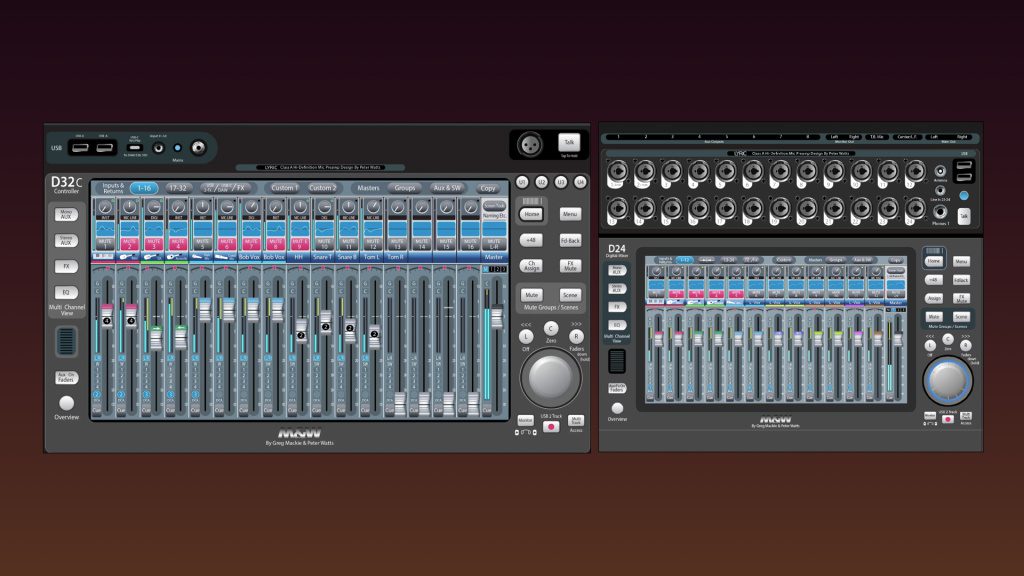Toggle MUTE 5 on D32C channel 5
The width and height of the screenshot is (1024, 576).
click(202, 244)
